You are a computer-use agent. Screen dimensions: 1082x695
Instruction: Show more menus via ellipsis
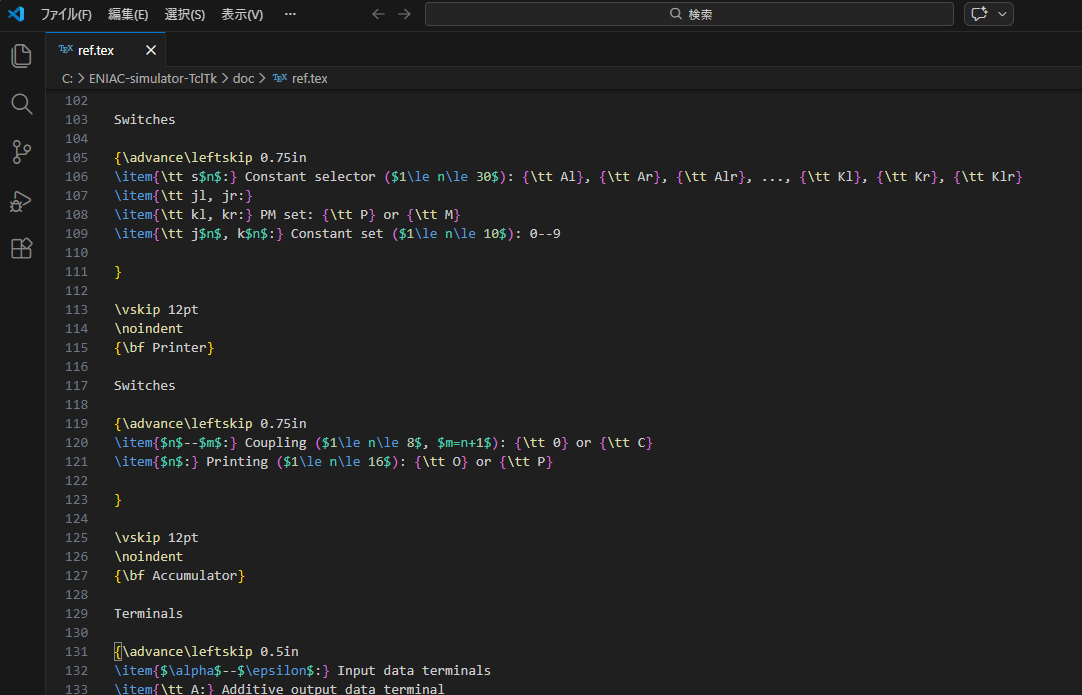pyautogui.click(x=290, y=14)
